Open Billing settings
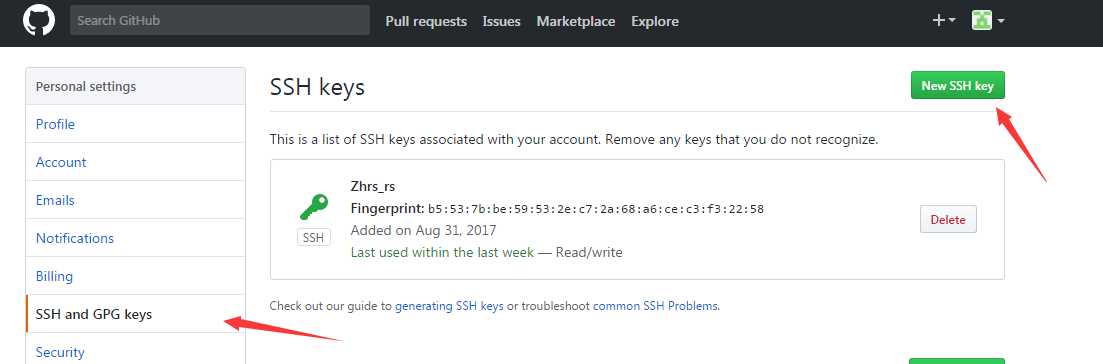The image size is (1103, 364). (135, 276)
